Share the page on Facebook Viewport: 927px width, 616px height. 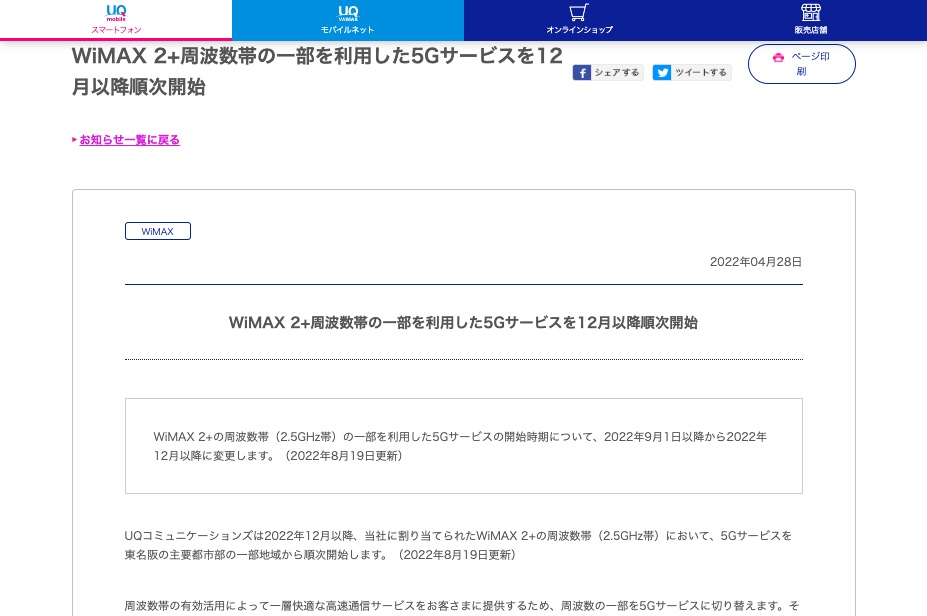coord(608,72)
